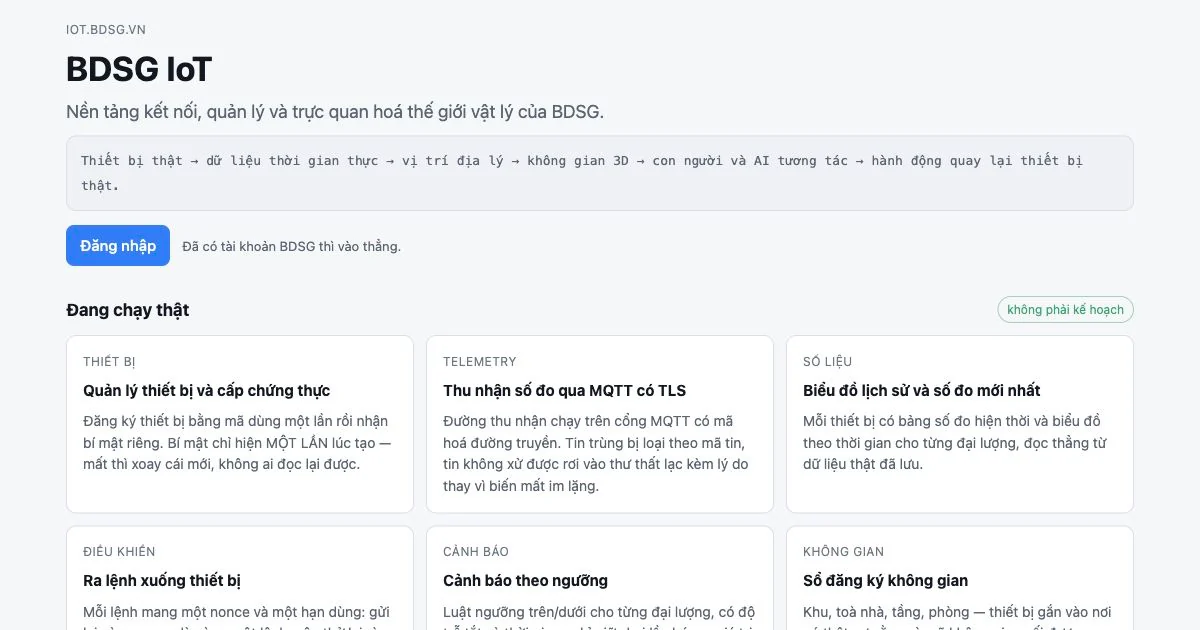
Task: Open the 'Cảnh báo theo ngưỡng' card
Action: [600, 578]
